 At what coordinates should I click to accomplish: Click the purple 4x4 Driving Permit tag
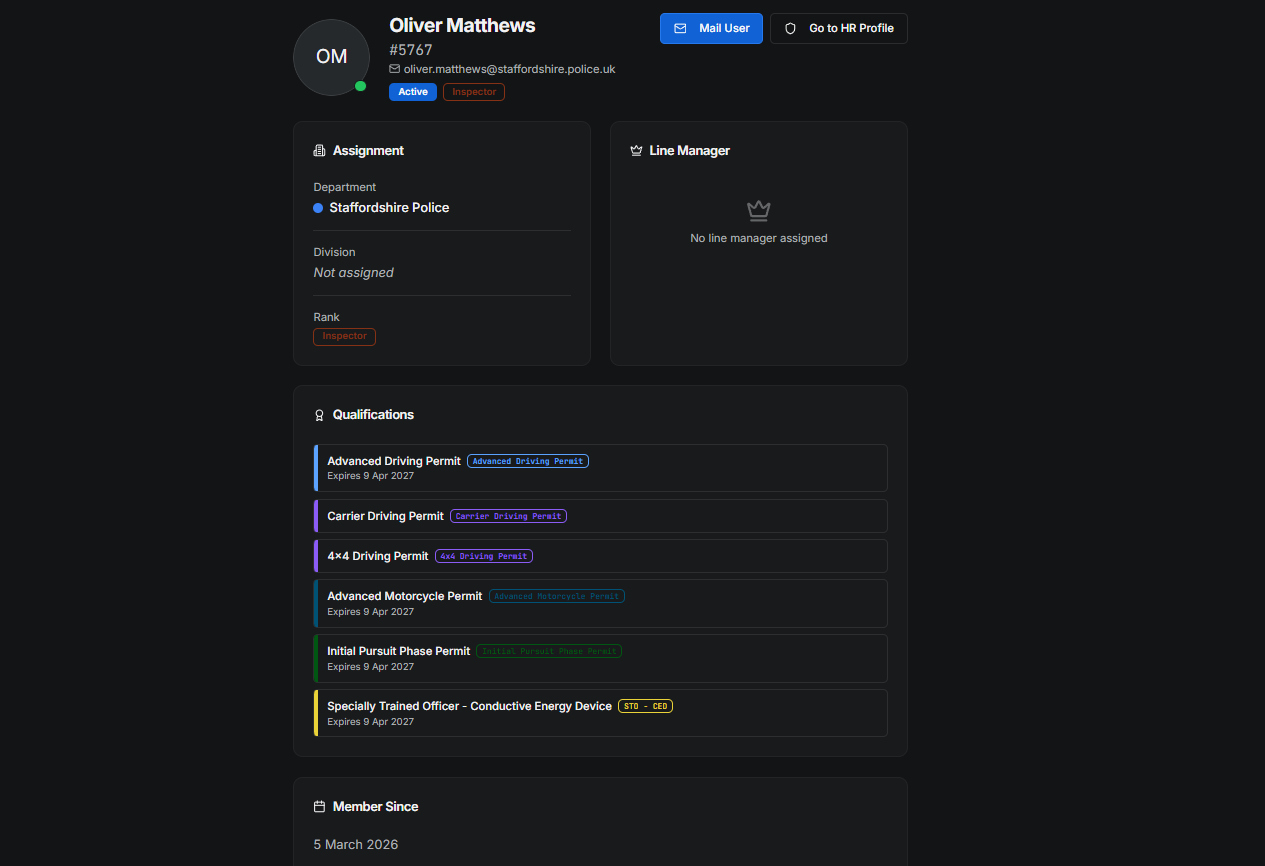[x=484, y=556]
